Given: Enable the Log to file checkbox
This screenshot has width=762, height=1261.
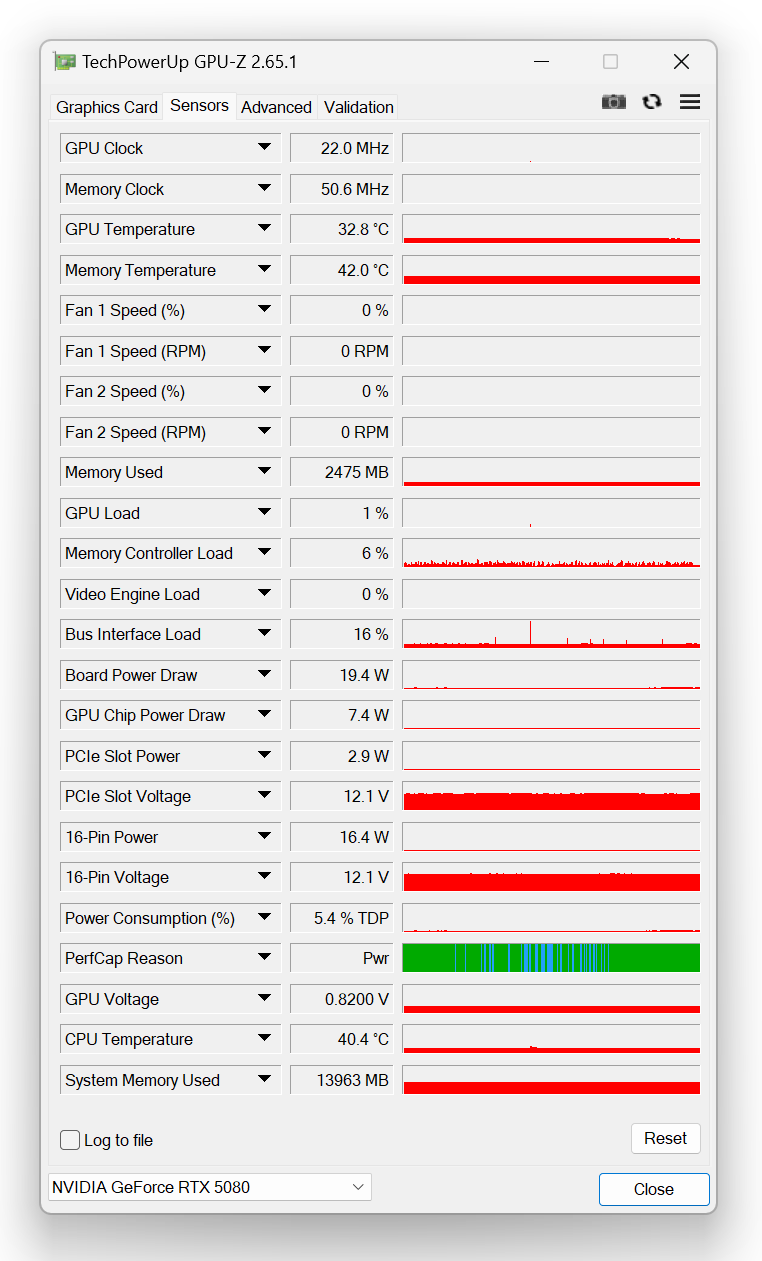Looking at the screenshot, I should [x=70, y=1140].
